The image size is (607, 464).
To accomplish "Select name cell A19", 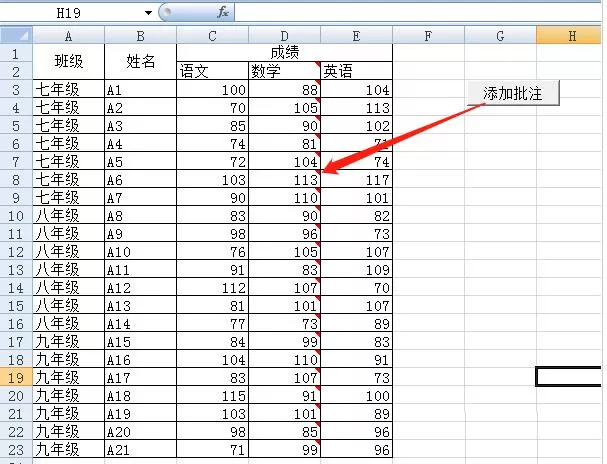I will point(141,413).
